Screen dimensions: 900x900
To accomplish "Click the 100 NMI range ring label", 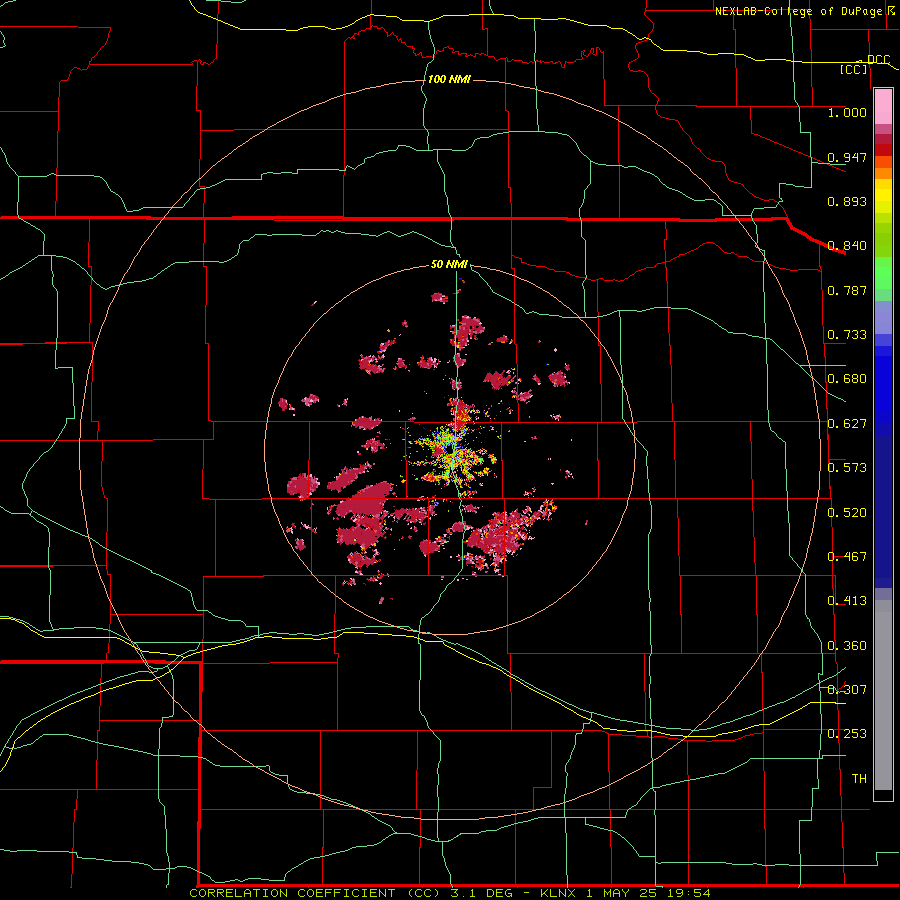I will tap(449, 79).
